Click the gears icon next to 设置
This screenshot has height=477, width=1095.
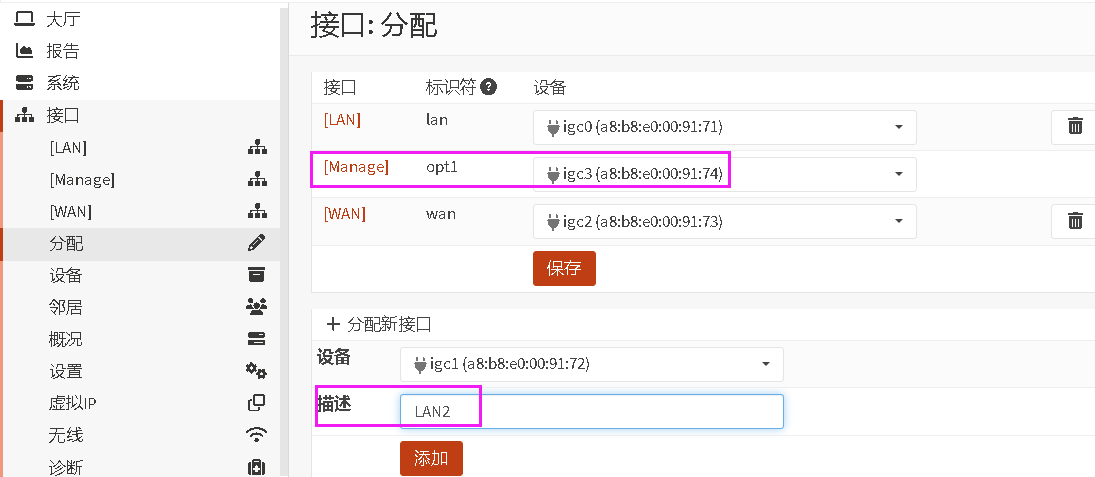[x=256, y=371]
